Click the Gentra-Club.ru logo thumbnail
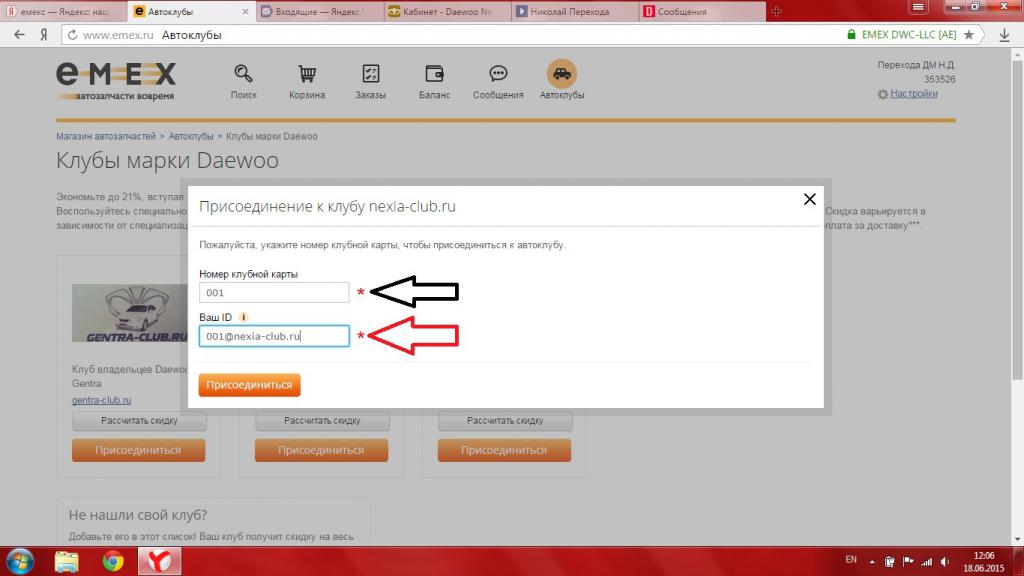Image resolution: width=1024 pixels, height=576 pixels. point(130,313)
